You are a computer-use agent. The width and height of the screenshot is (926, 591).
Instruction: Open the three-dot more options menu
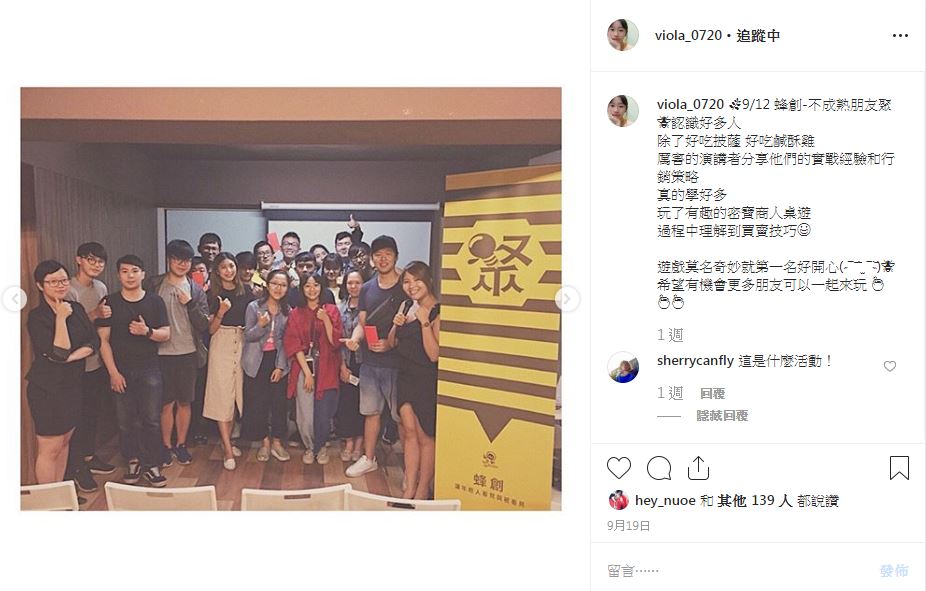(900, 36)
